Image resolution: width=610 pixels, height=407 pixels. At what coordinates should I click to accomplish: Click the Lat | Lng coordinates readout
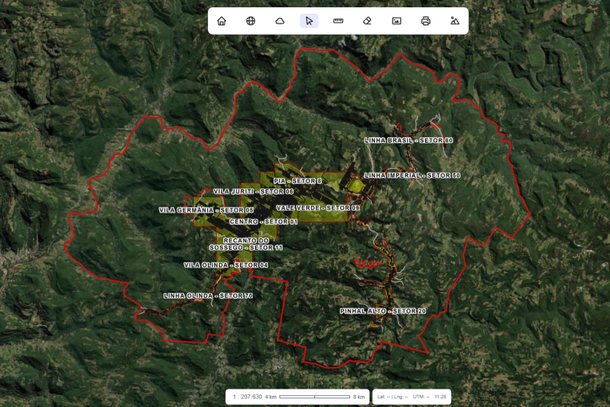393,397
